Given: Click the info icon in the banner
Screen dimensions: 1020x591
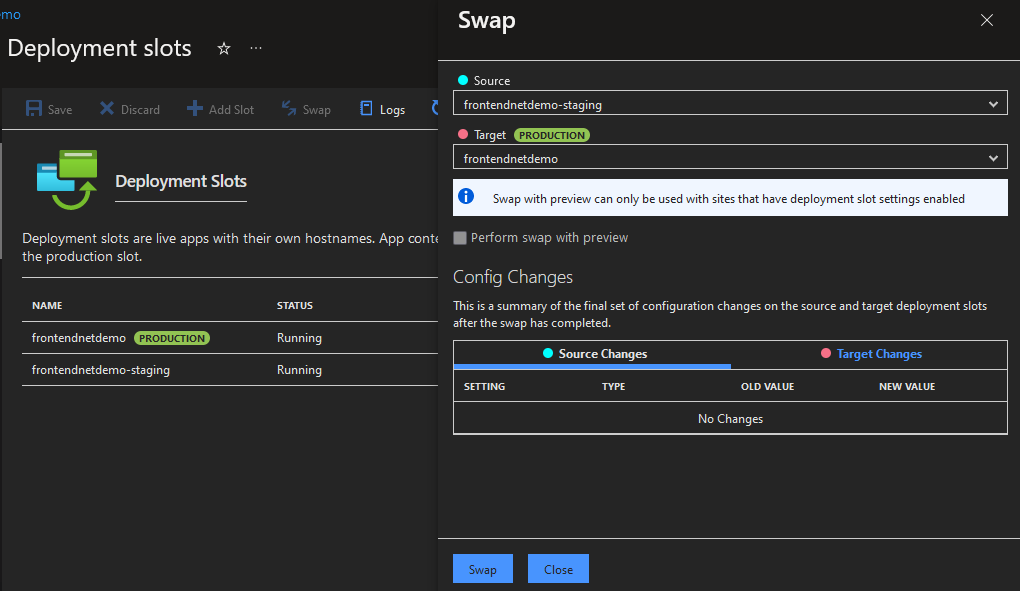Looking at the screenshot, I should [465, 197].
